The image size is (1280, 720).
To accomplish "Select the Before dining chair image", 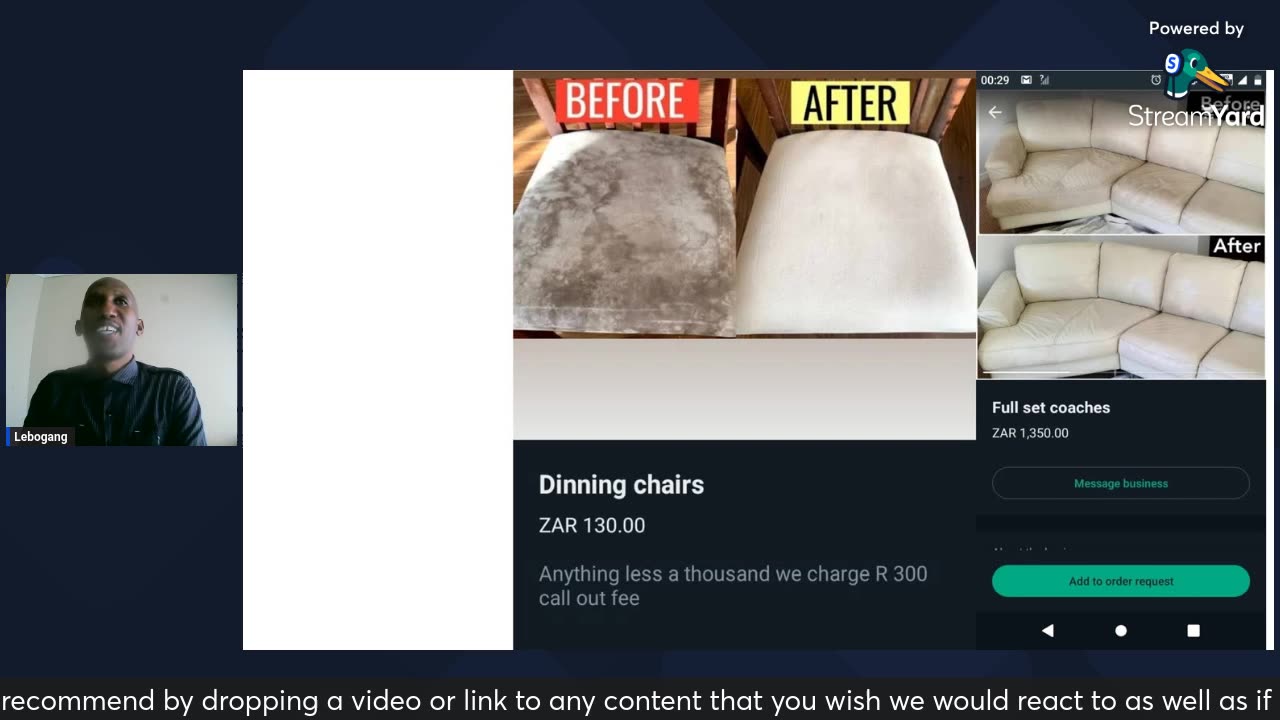I will pyautogui.click(x=624, y=207).
